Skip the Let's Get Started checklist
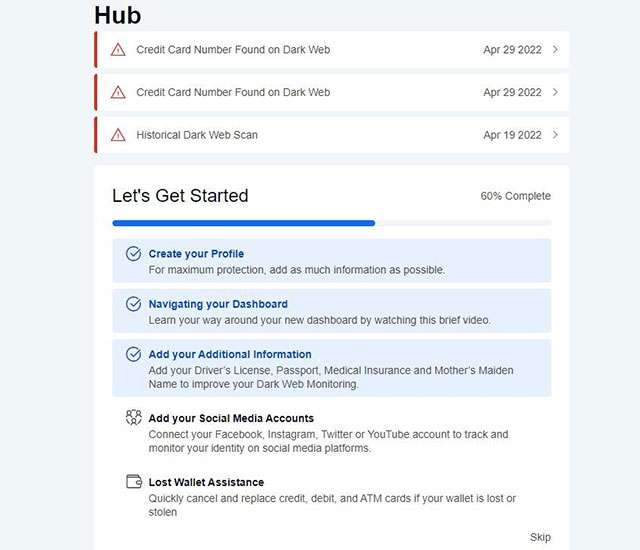This screenshot has width=640, height=550. click(540, 537)
